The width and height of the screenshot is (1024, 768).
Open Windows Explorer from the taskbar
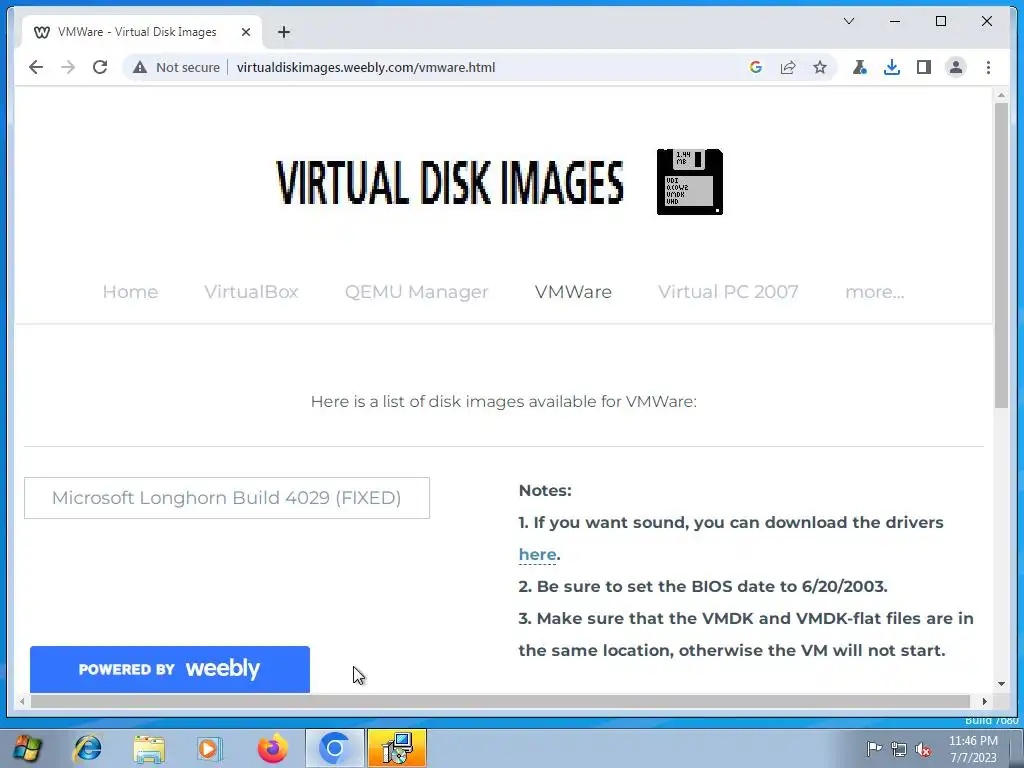pos(149,748)
